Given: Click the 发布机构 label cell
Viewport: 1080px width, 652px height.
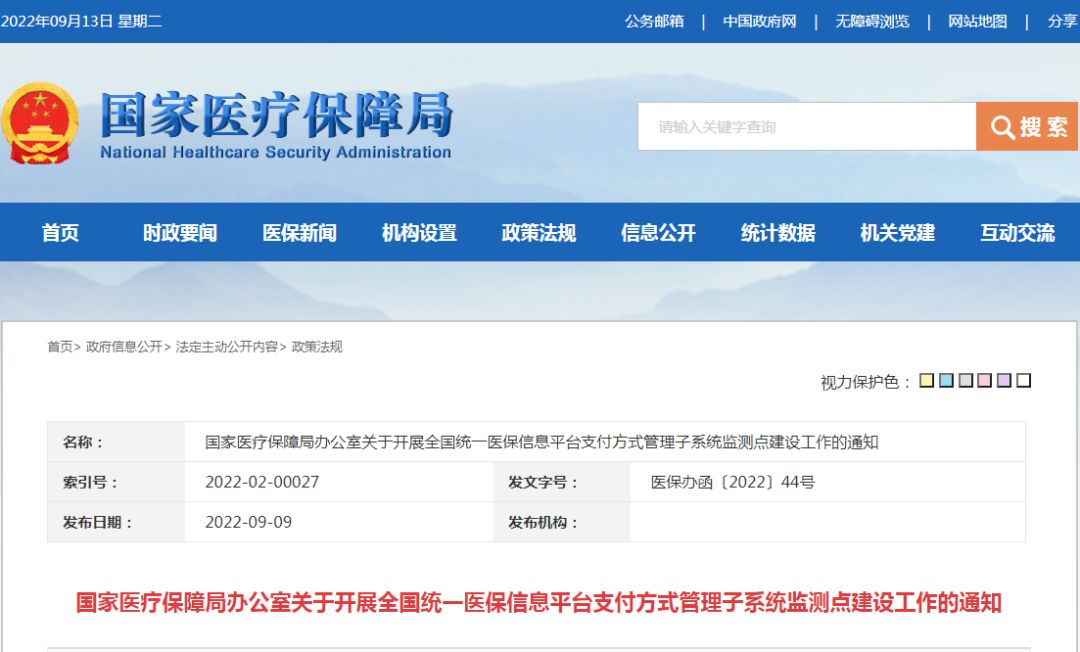Looking at the screenshot, I should pos(561,522).
